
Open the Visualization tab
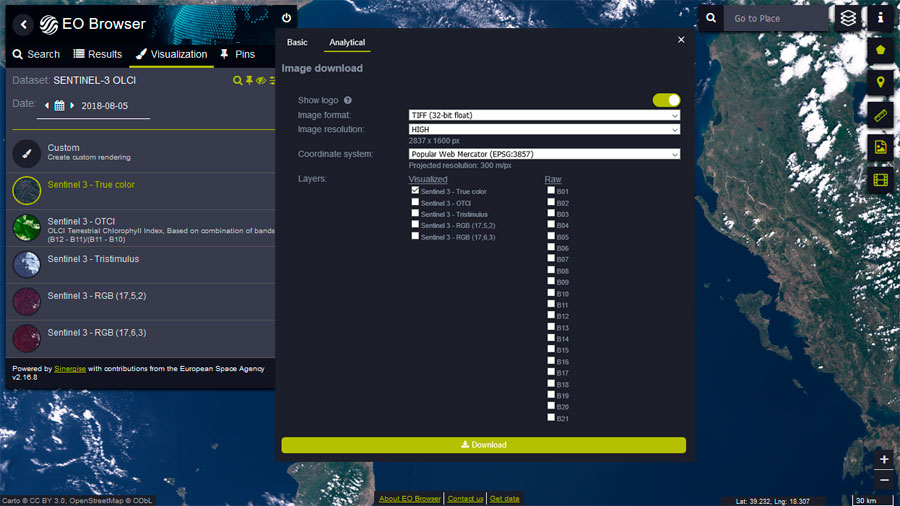[172, 55]
